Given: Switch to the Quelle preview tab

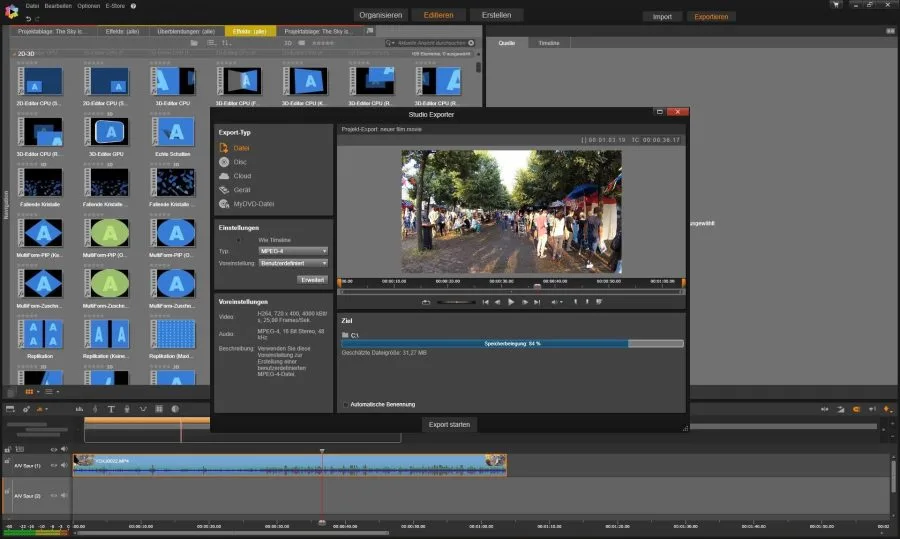Looking at the screenshot, I should pos(506,43).
